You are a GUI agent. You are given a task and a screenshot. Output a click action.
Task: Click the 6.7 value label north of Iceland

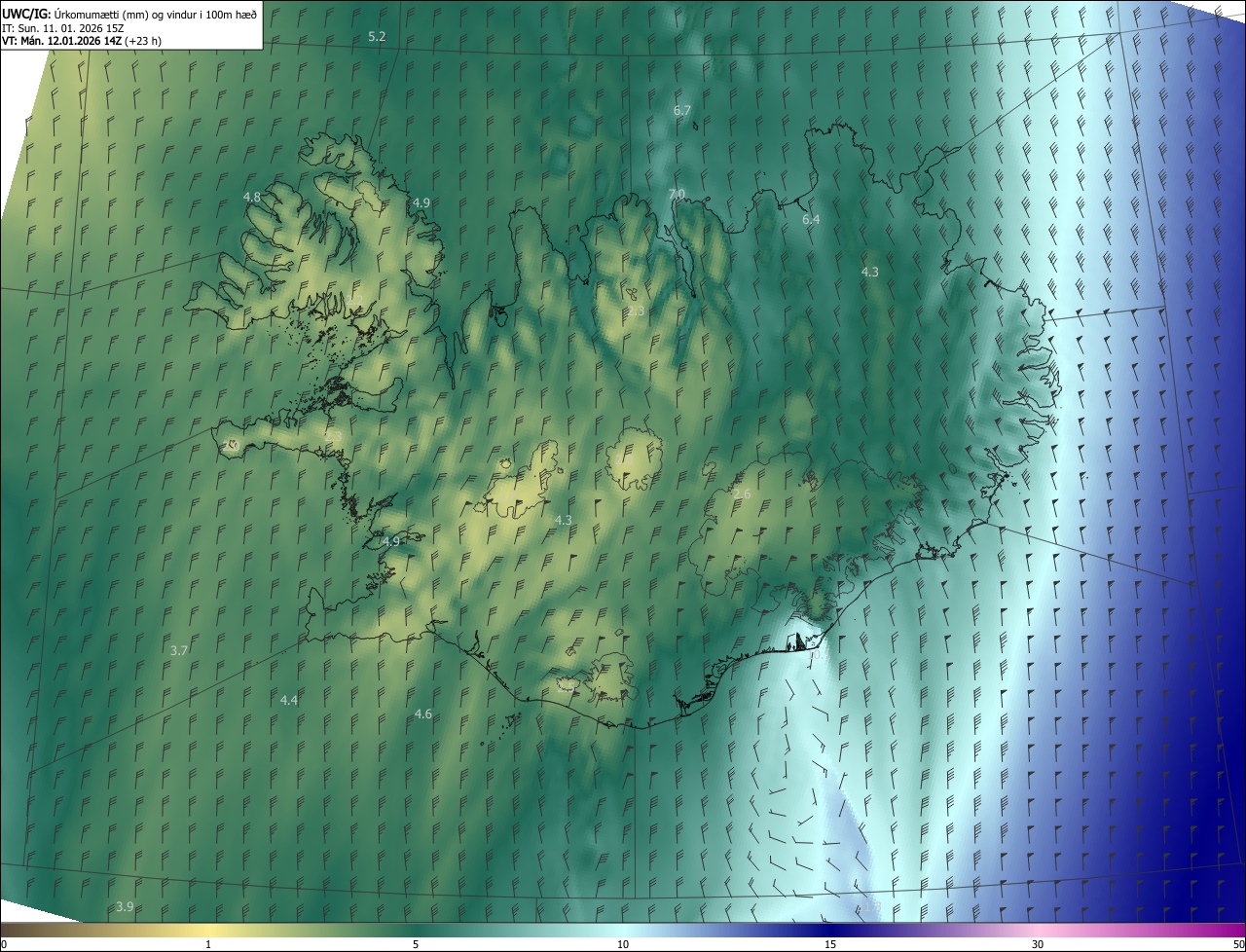[x=682, y=110]
